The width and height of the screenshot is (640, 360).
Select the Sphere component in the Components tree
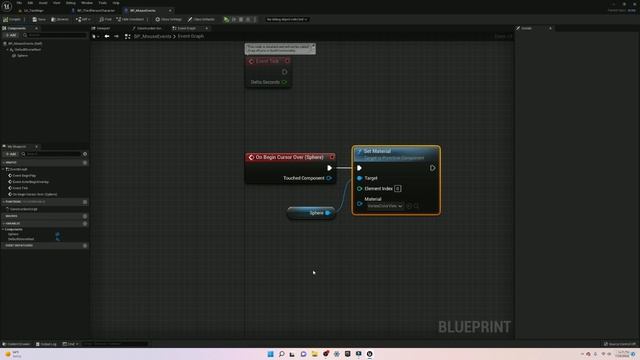(x=20, y=56)
